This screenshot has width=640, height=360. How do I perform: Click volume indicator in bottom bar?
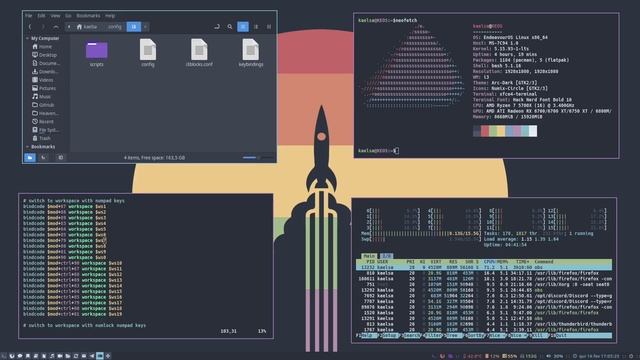[x=555, y=356]
